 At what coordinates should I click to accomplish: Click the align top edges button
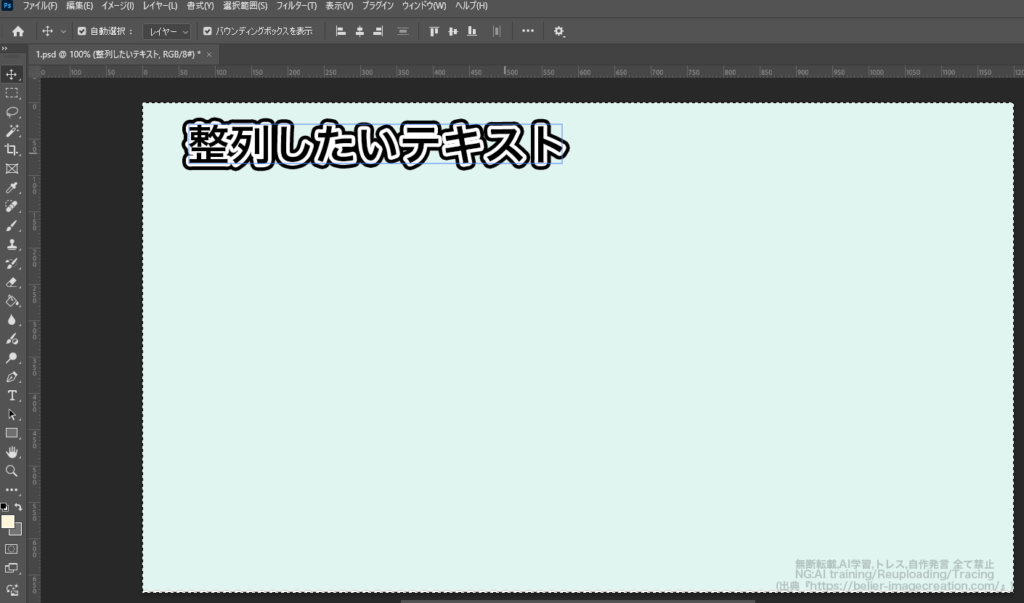(433, 31)
